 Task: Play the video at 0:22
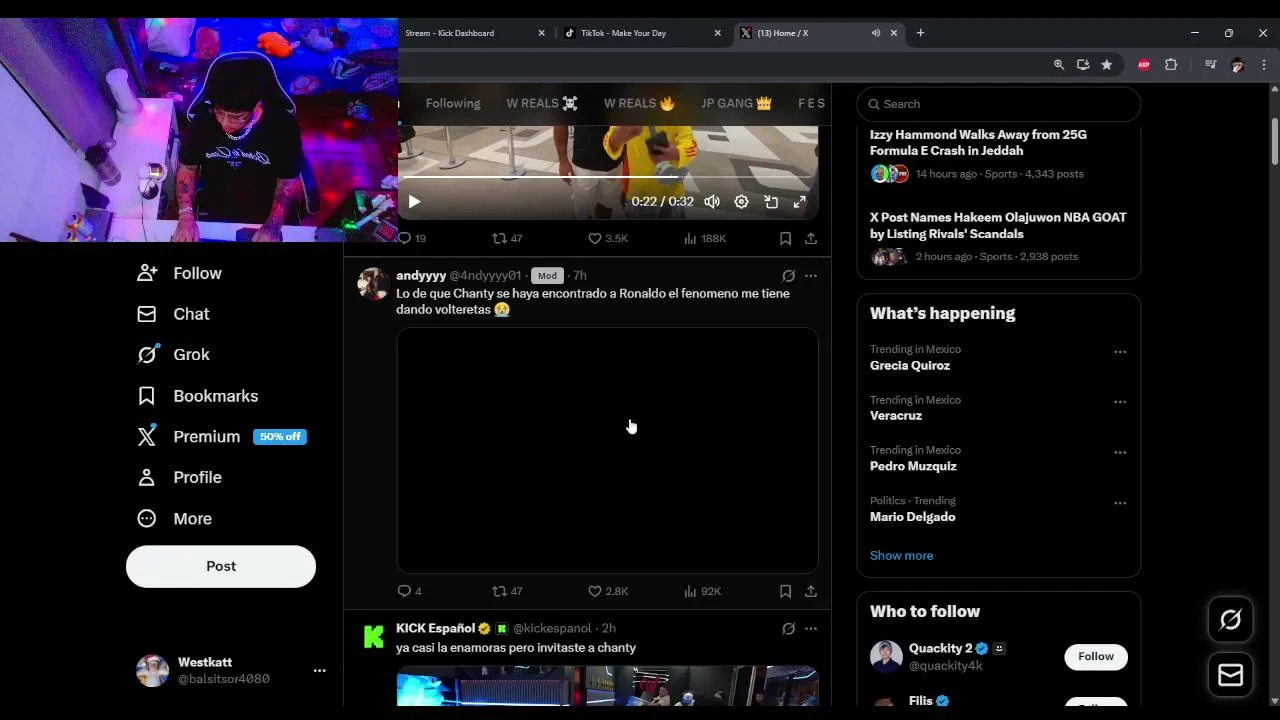[x=414, y=202]
